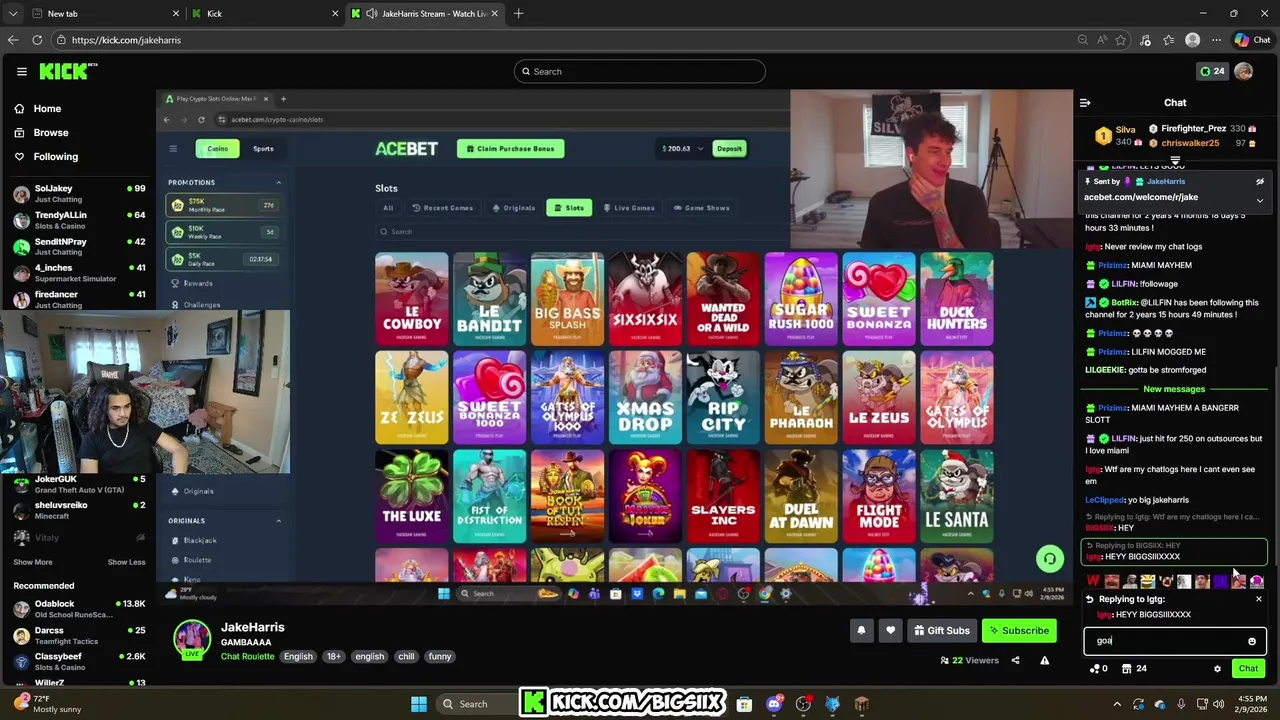Viewport: 1280px width, 720px height.
Task: Open Discord from the taskbar
Action: coord(774,704)
